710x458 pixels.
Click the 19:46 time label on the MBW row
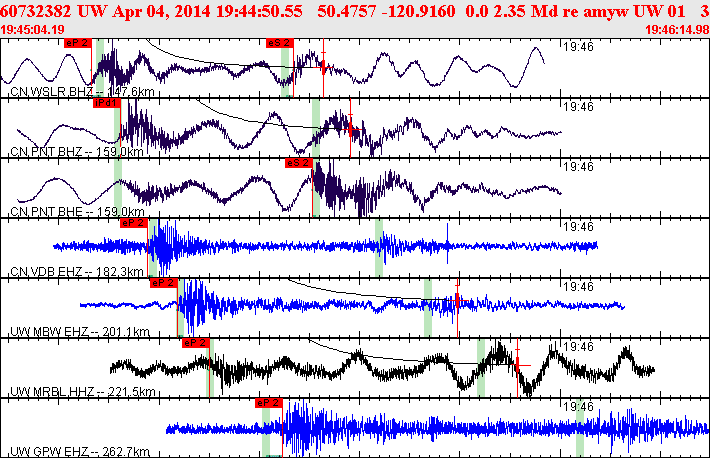click(578, 287)
